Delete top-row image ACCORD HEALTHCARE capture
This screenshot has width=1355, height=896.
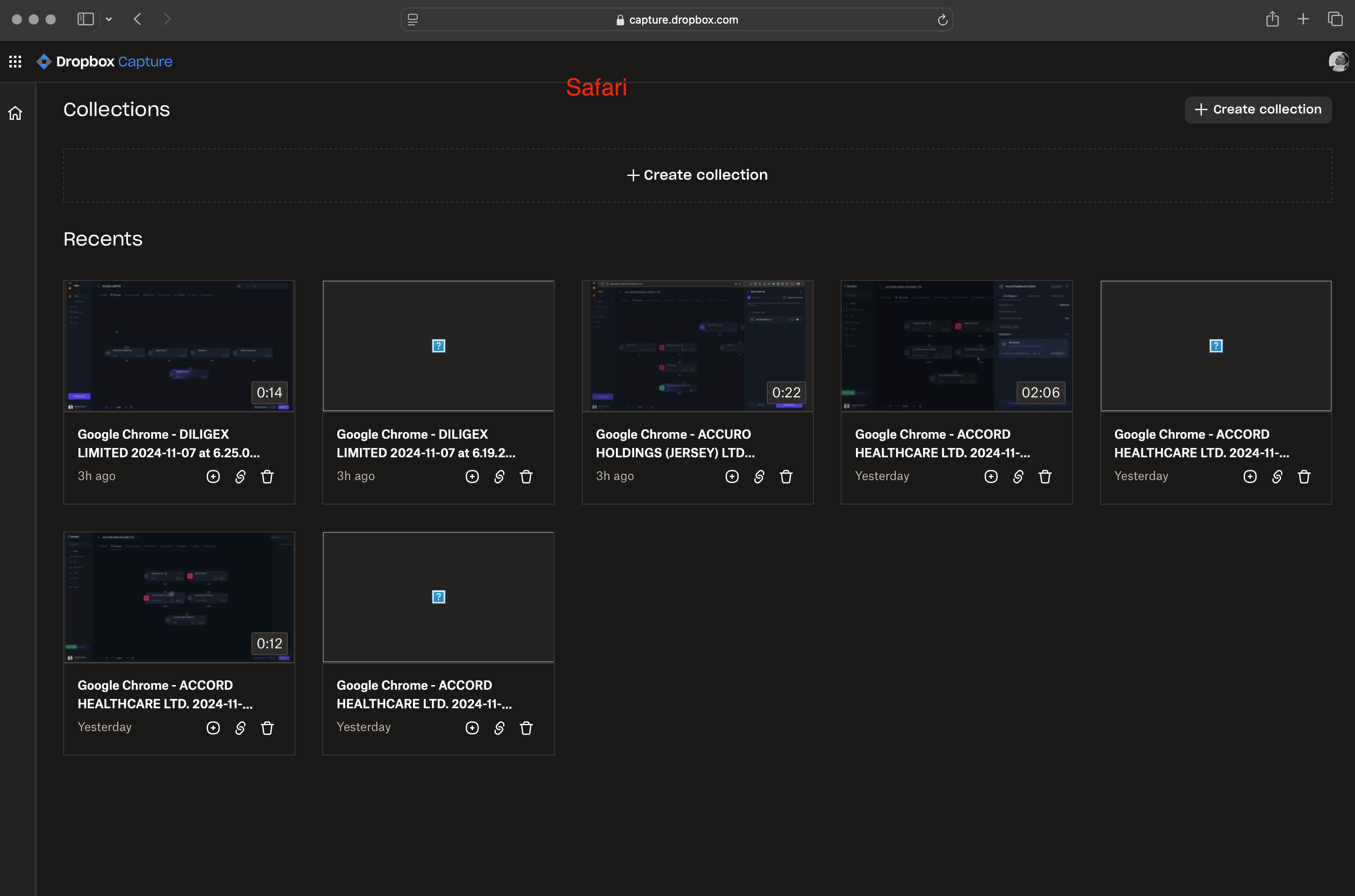[x=1304, y=477]
